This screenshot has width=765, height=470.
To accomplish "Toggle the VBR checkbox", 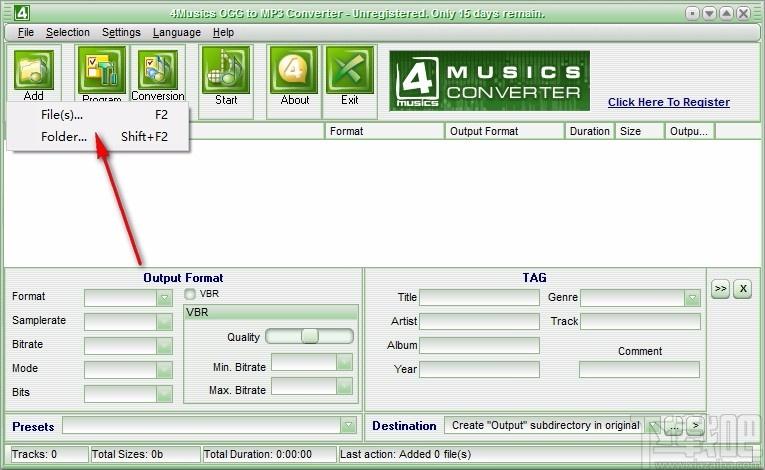I will [x=190, y=294].
